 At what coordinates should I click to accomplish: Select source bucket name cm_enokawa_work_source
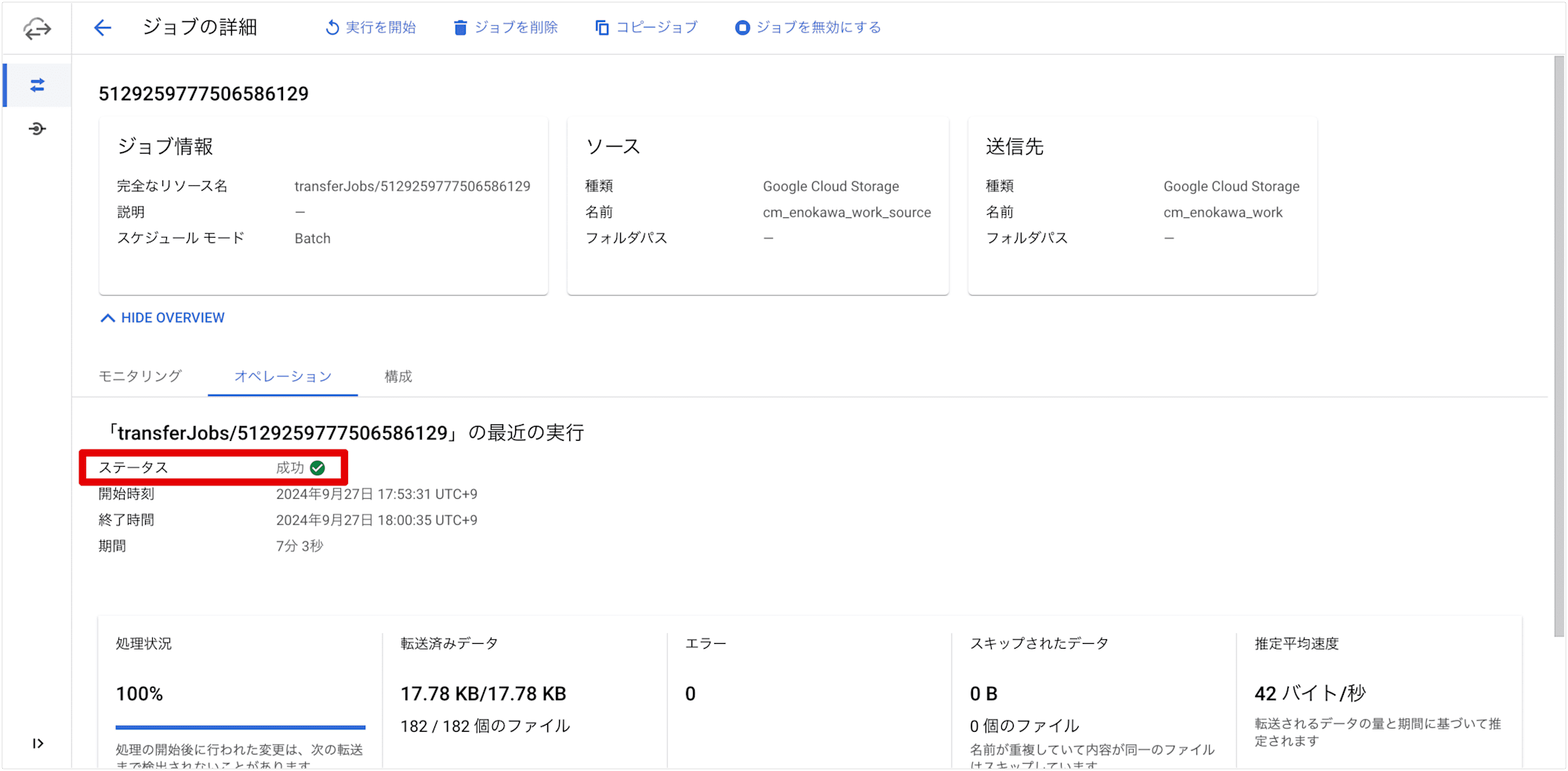coord(847,213)
